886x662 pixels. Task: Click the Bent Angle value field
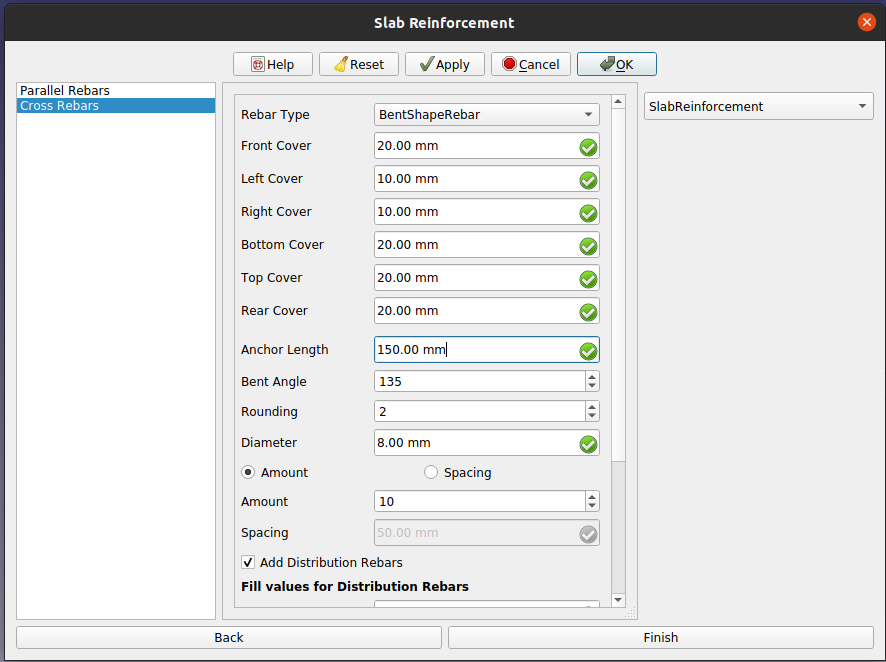click(x=480, y=381)
